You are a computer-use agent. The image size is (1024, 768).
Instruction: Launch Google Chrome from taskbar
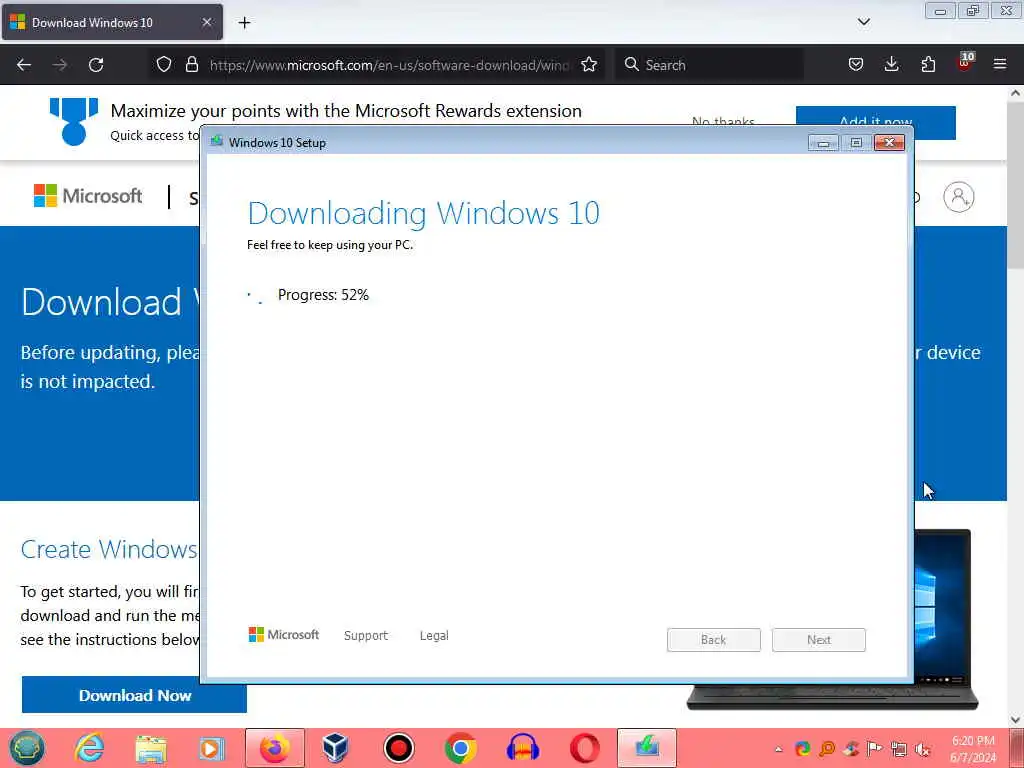pyautogui.click(x=460, y=748)
